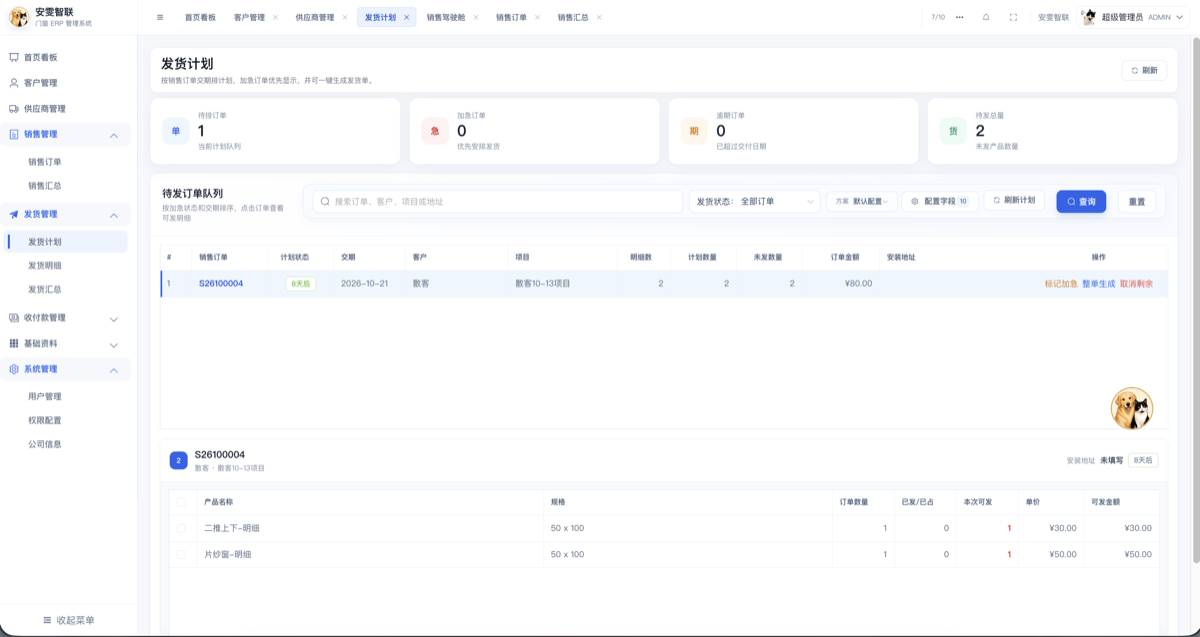The height and width of the screenshot is (637, 1200).
Task: Close the 发货计划 tab
Action: [406, 17]
